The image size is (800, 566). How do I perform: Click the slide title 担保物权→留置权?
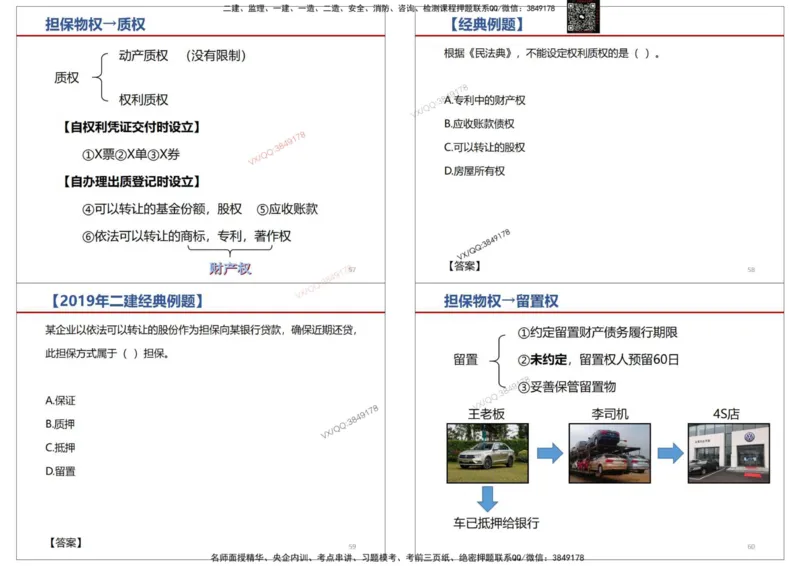501,301
